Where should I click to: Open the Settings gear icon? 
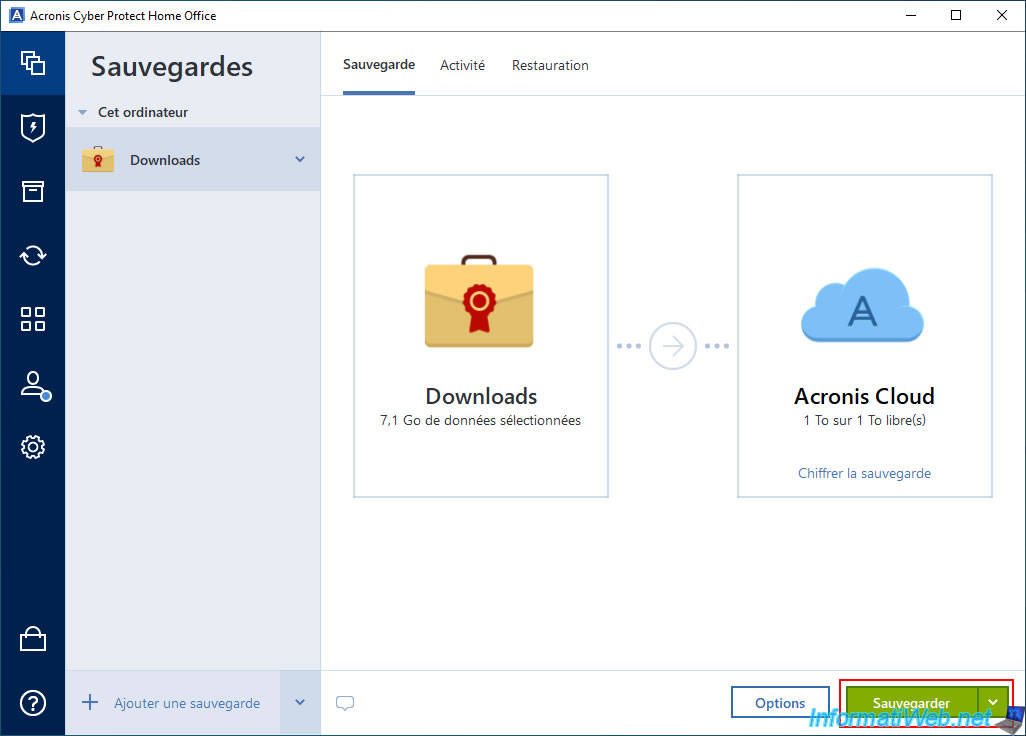click(33, 447)
